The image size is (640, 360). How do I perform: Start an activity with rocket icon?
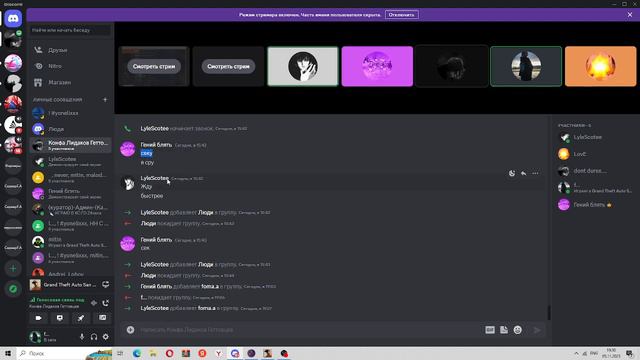(x=81, y=318)
